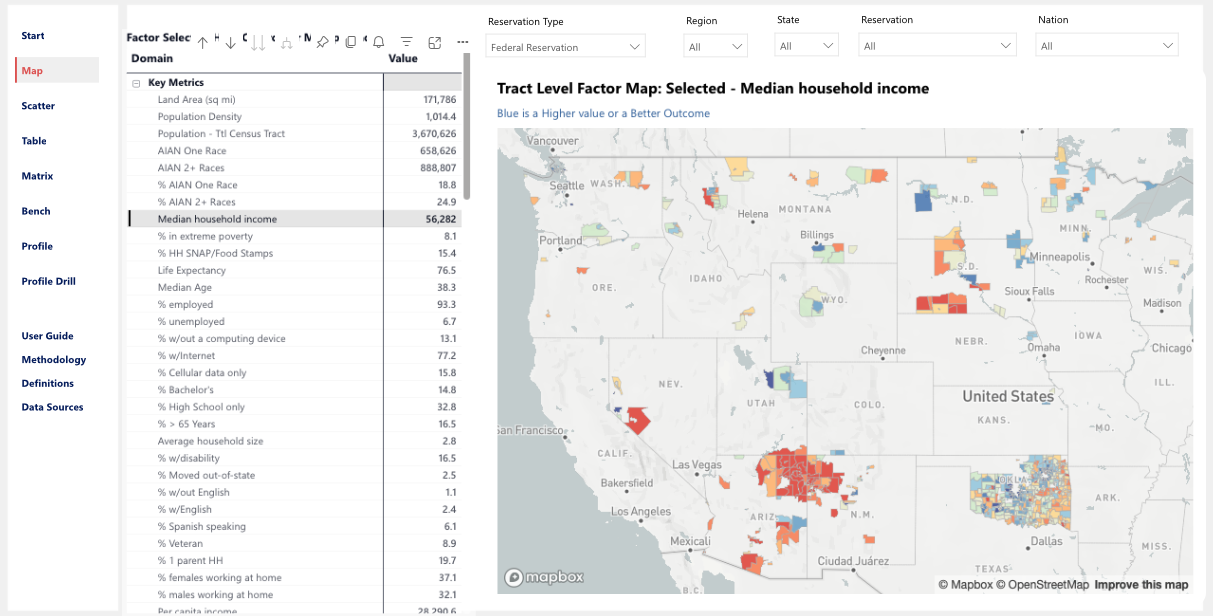Select the Land Area (sq mi) row
The image size is (1213, 616).
pos(294,100)
